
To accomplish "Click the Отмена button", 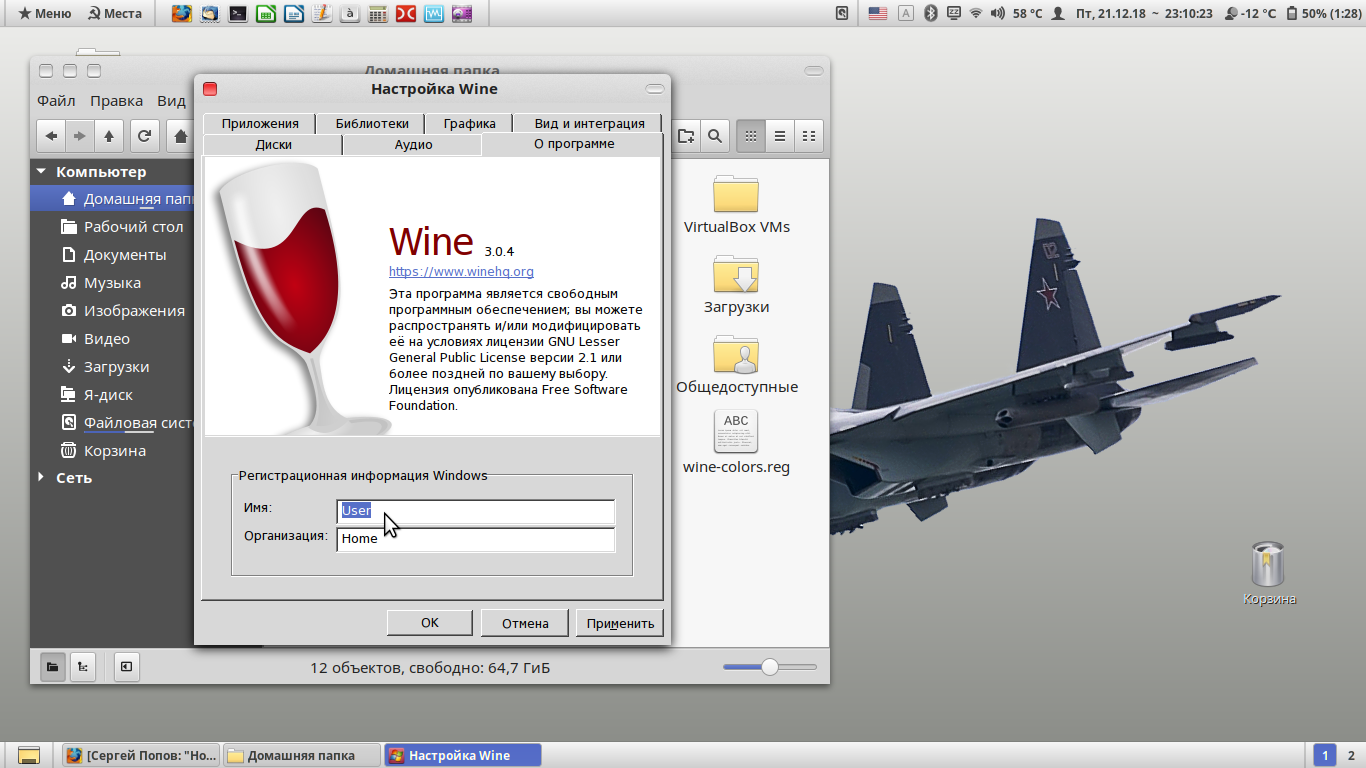I will tap(525, 623).
